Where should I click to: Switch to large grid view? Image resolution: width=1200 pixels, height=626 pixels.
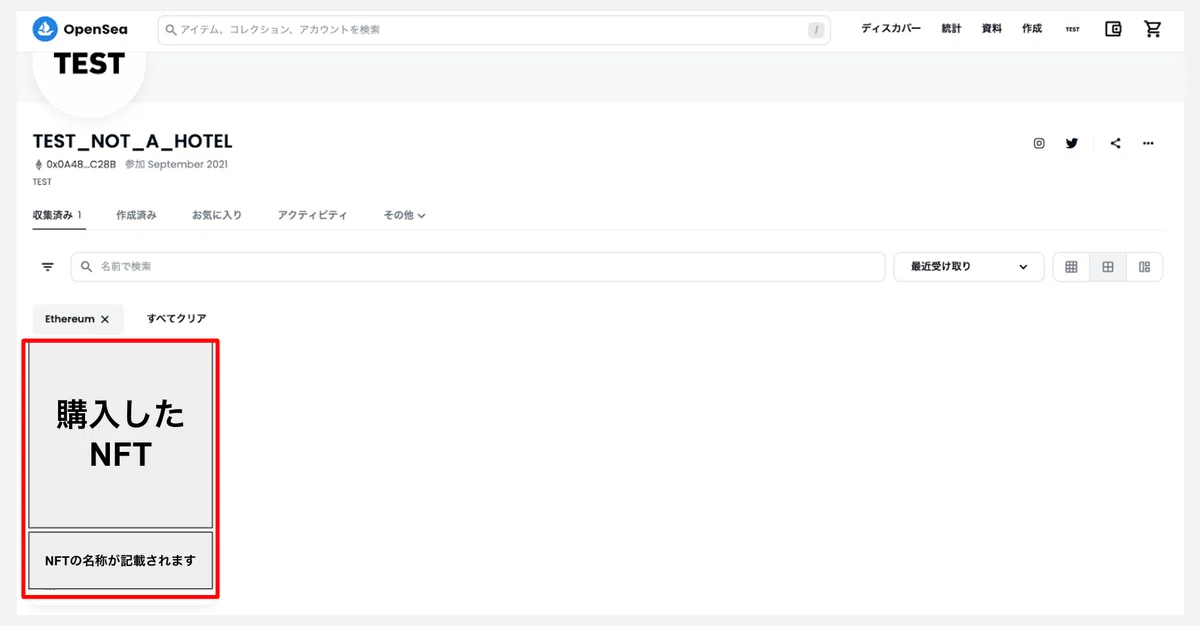[1108, 267]
